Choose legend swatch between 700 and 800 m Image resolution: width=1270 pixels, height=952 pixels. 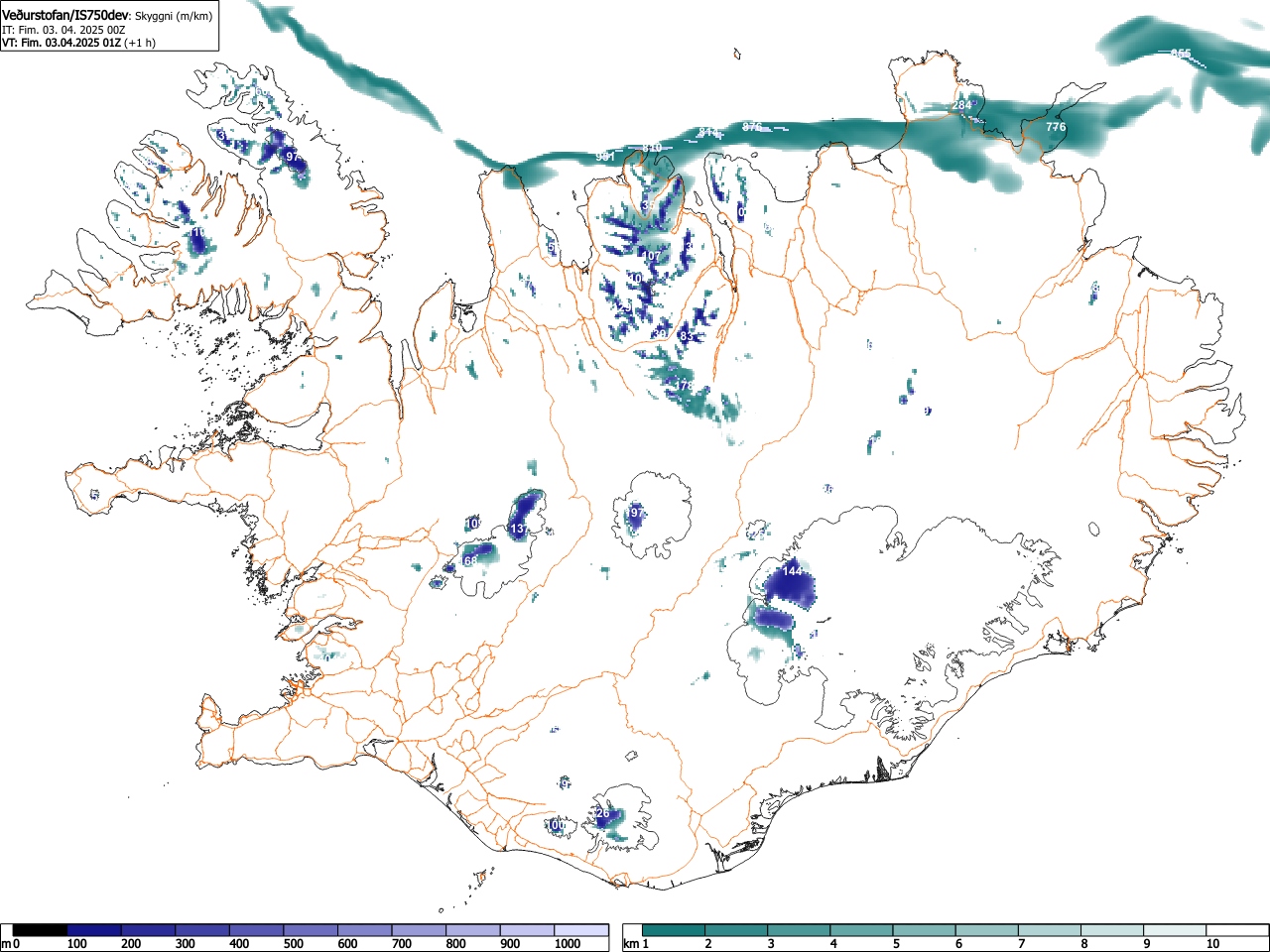(419, 930)
